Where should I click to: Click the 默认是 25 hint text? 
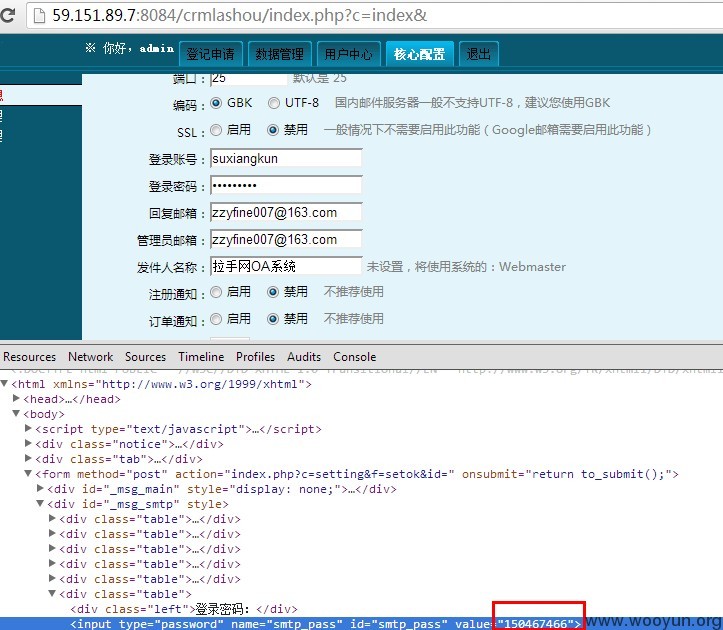[320, 78]
